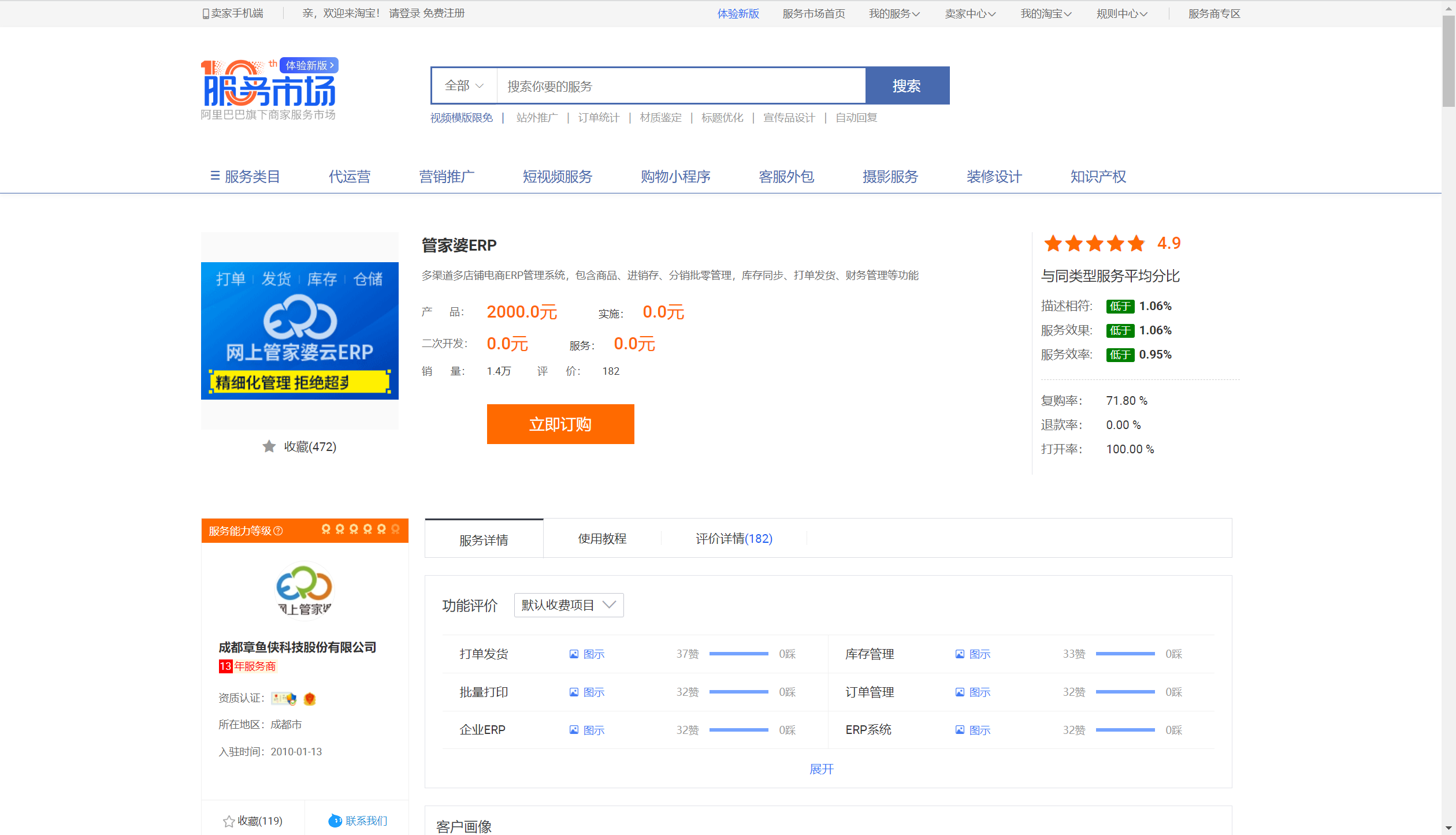The image size is (1456, 835).
Task: Click the 自动回复 hot search link
Action: 856,118
